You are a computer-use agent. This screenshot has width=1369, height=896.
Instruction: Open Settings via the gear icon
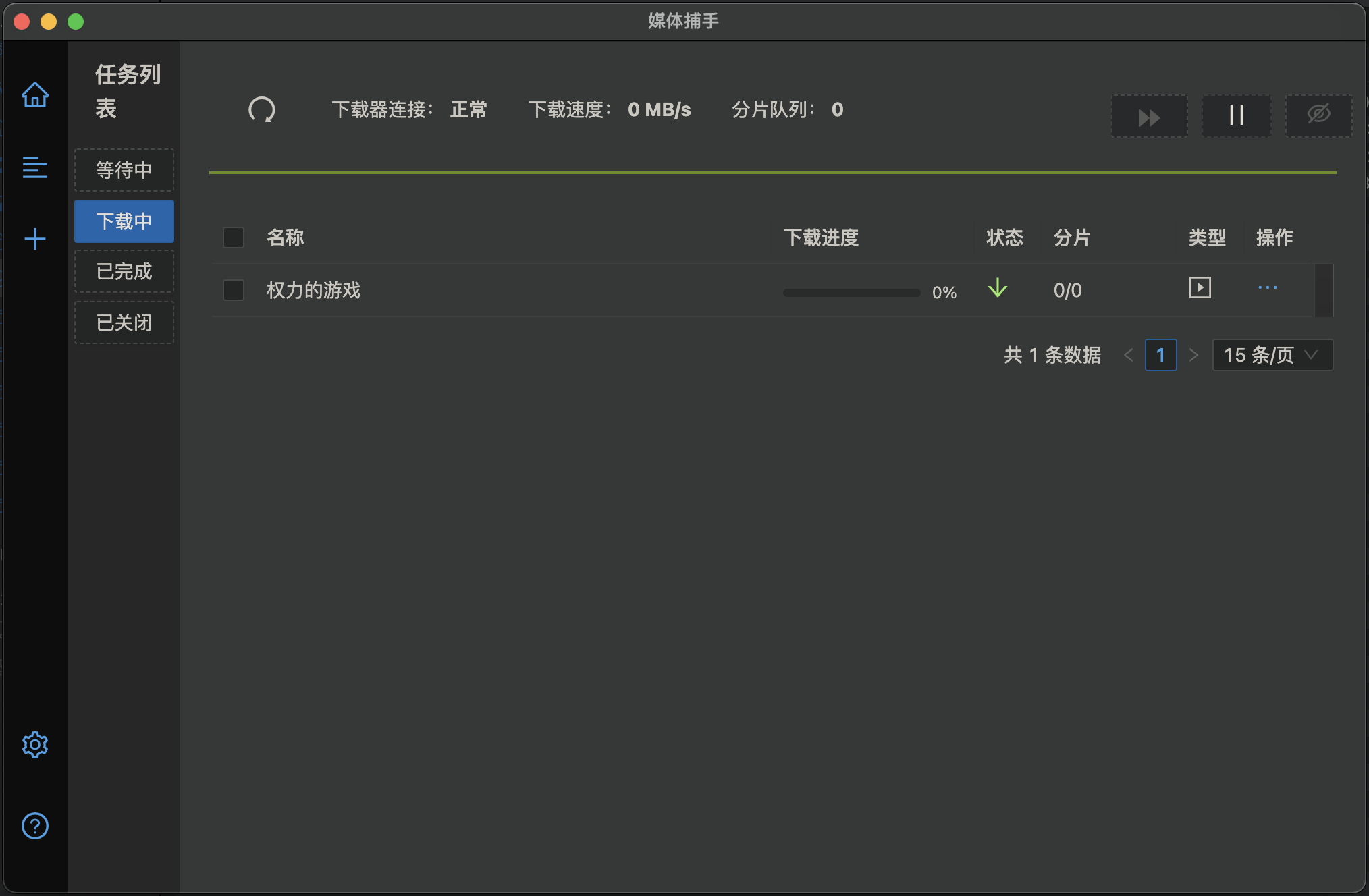(34, 745)
